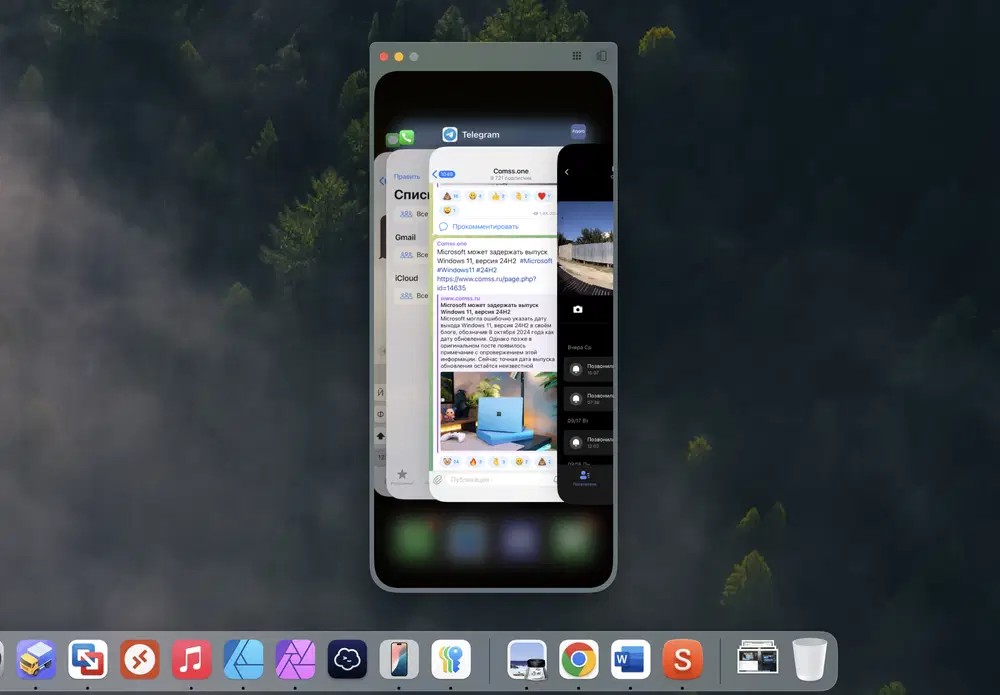
Task: Open the green Phone app icon
Action: [x=406, y=137]
